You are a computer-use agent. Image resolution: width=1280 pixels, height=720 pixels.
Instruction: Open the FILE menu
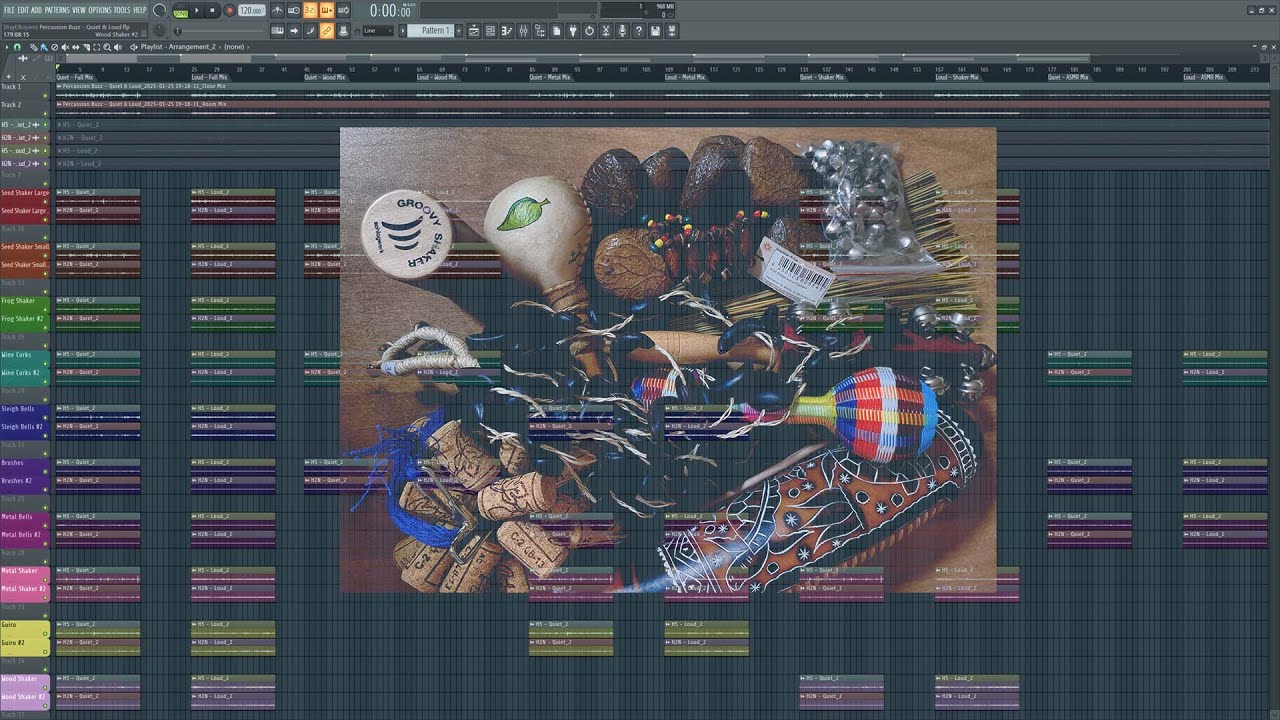click(9, 10)
